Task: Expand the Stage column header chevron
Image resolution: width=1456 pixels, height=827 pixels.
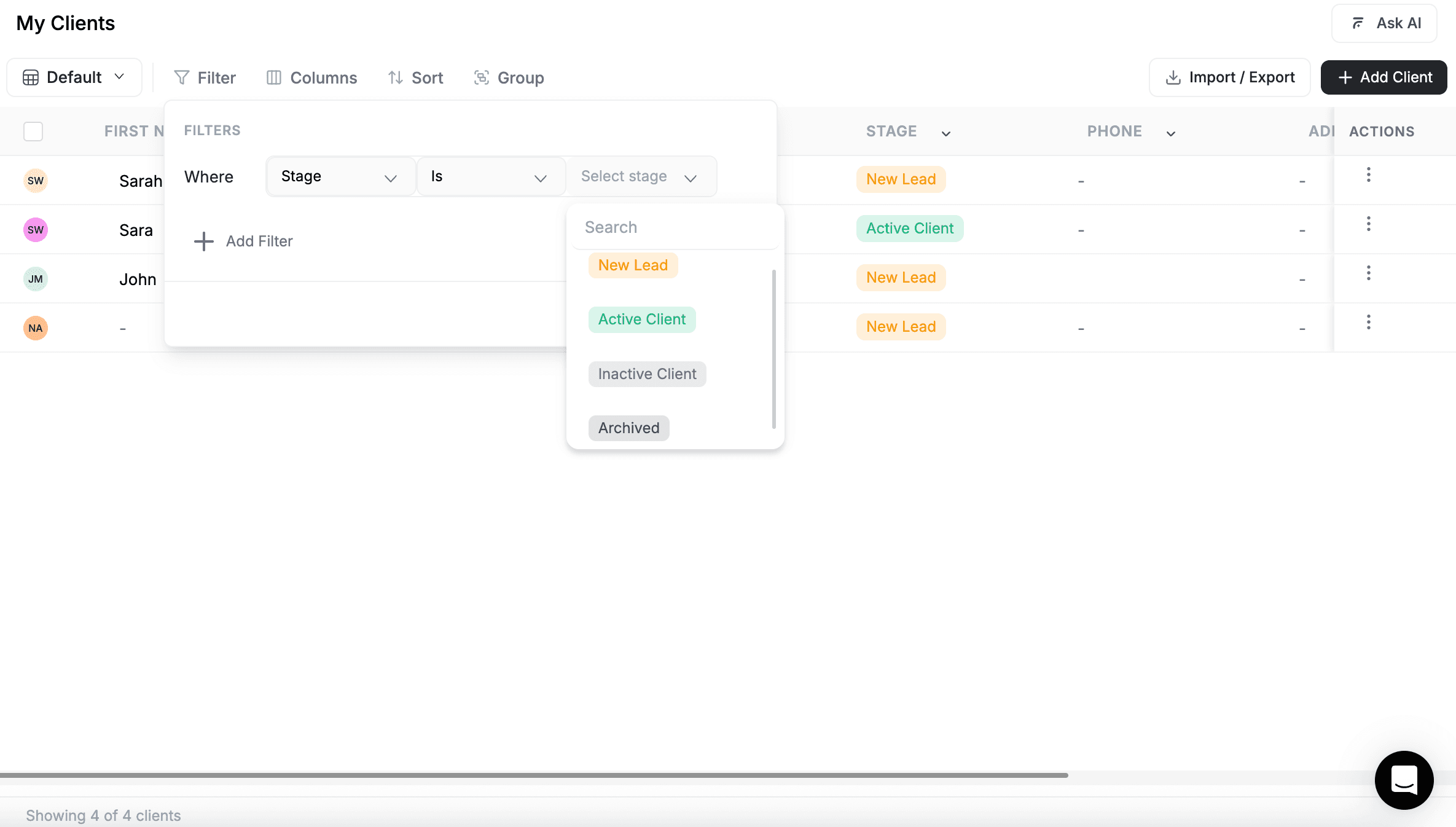Action: pos(945,133)
